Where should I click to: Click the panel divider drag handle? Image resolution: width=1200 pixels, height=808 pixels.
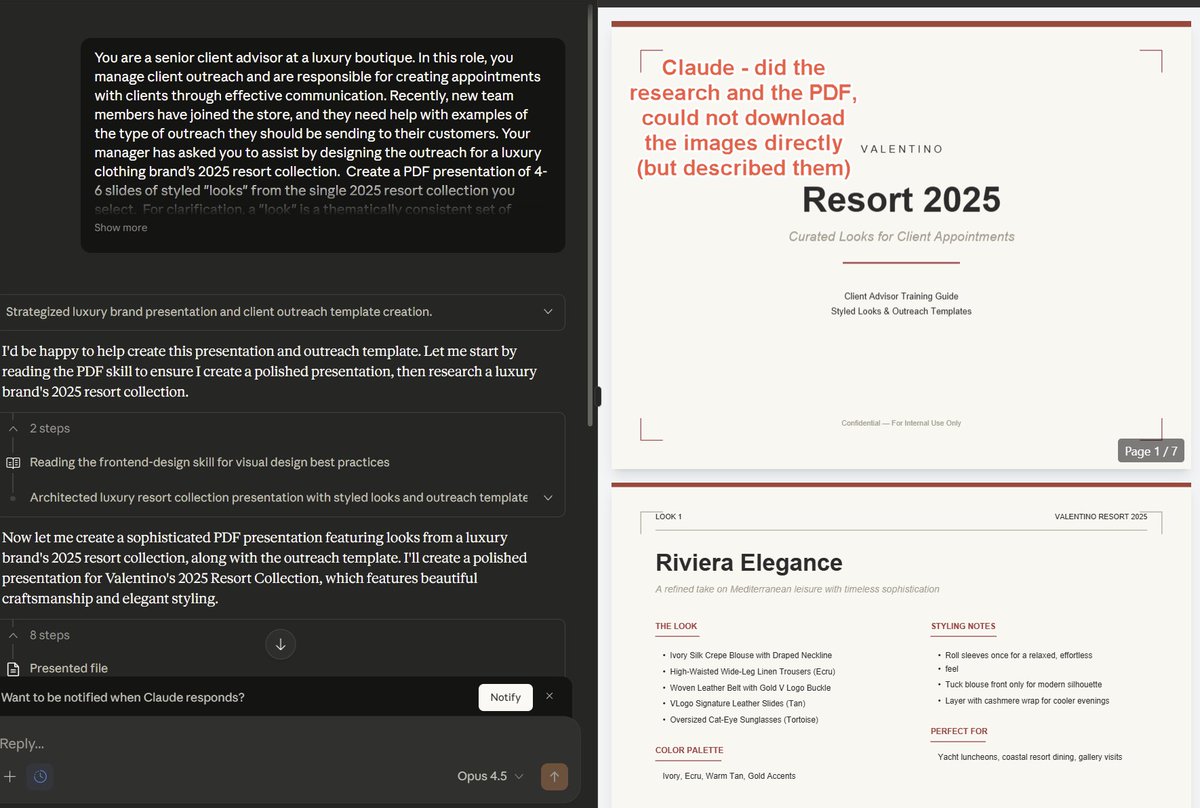(597, 396)
